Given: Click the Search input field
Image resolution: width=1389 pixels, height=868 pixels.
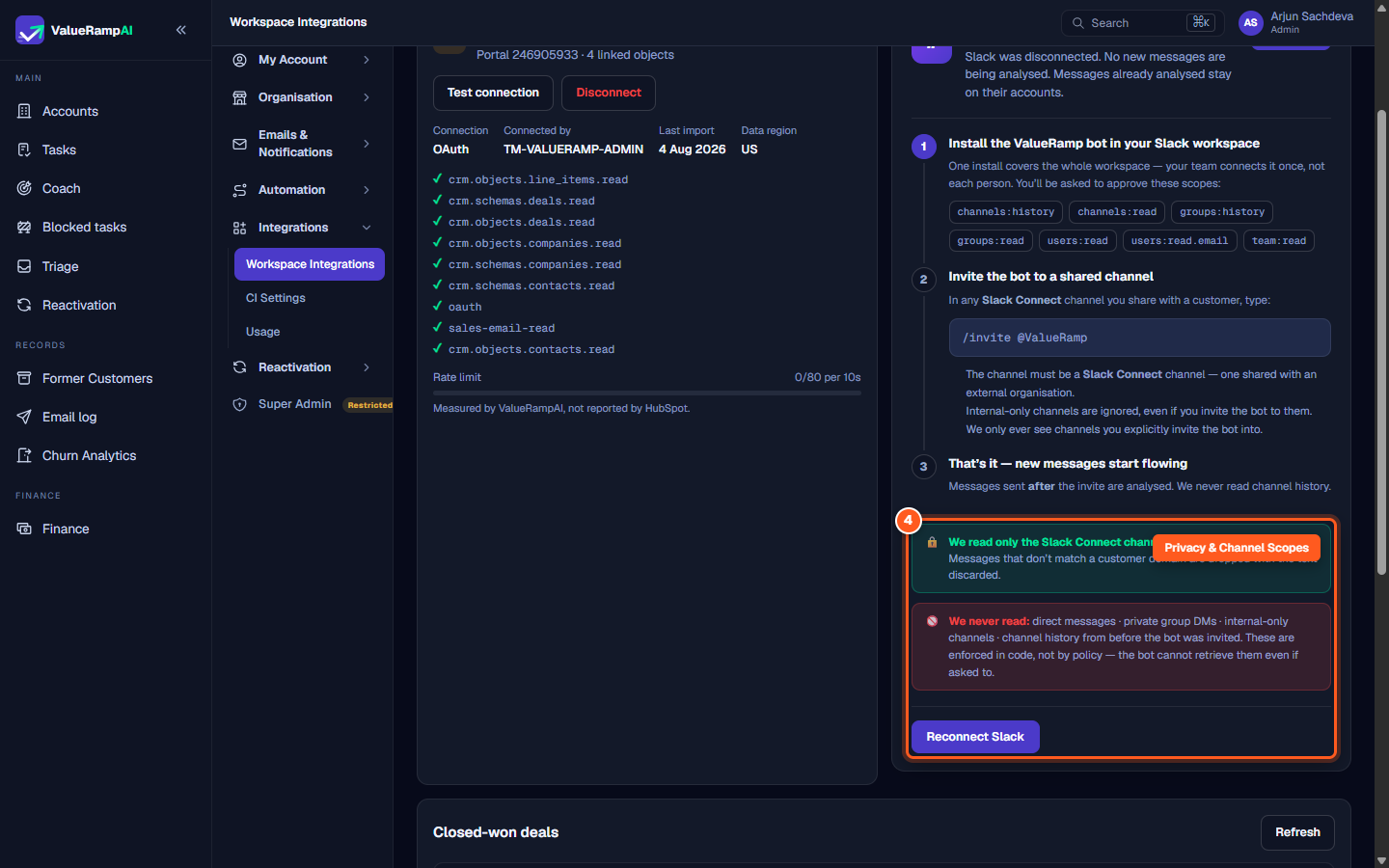Looking at the screenshot, I should (x=1143, y=23).
